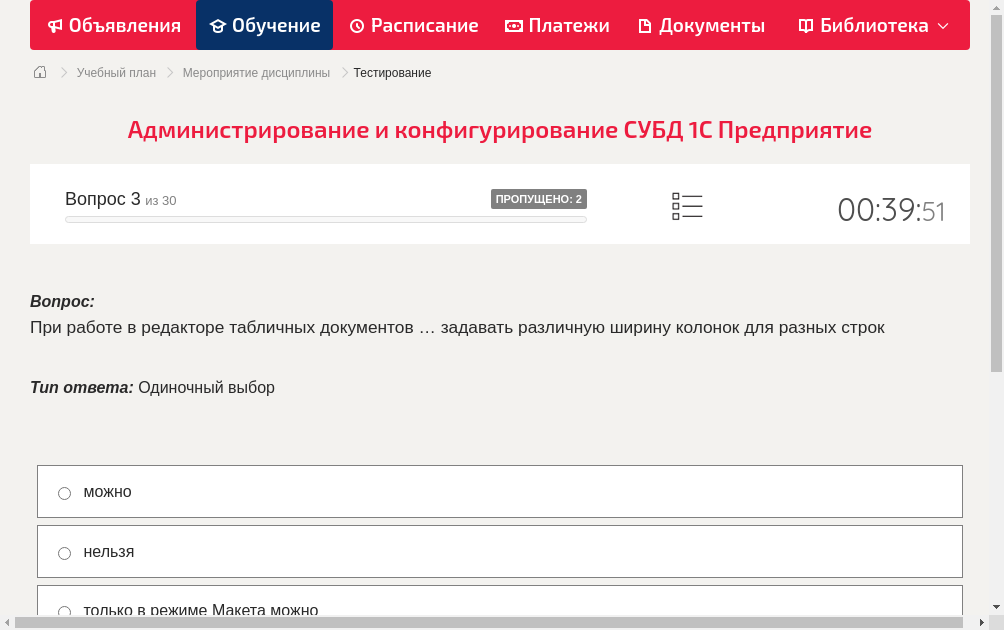Select the "нельзя" answer option

pos(64,552)
